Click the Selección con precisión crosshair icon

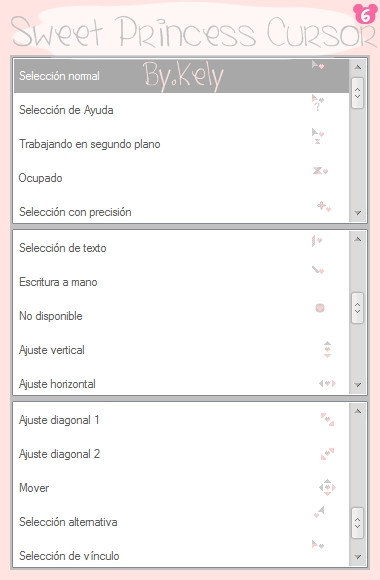[x=324, y=206]
